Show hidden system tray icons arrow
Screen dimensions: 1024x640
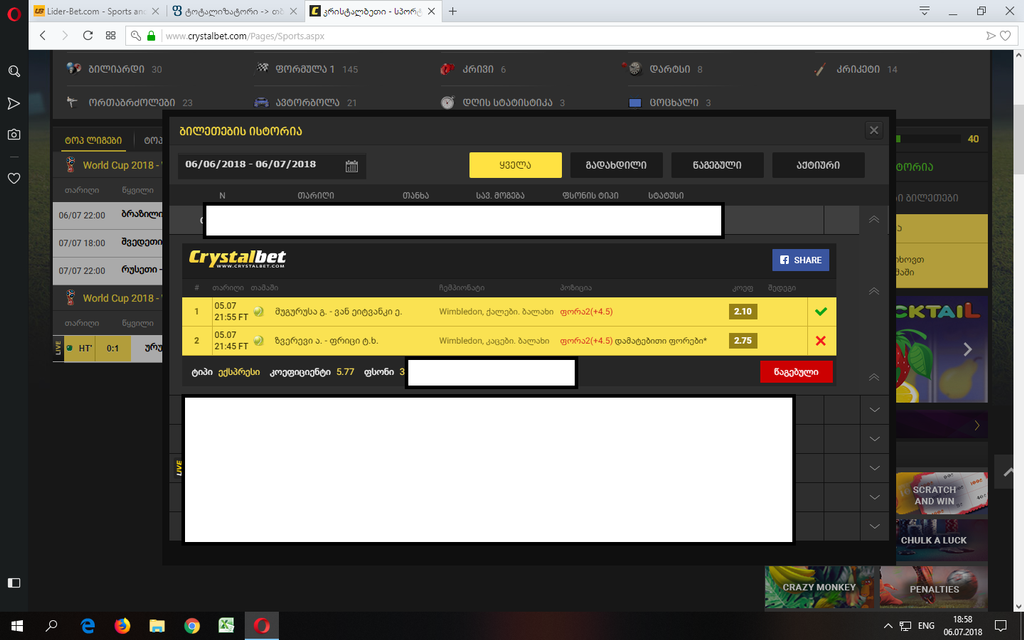[888, 626]
